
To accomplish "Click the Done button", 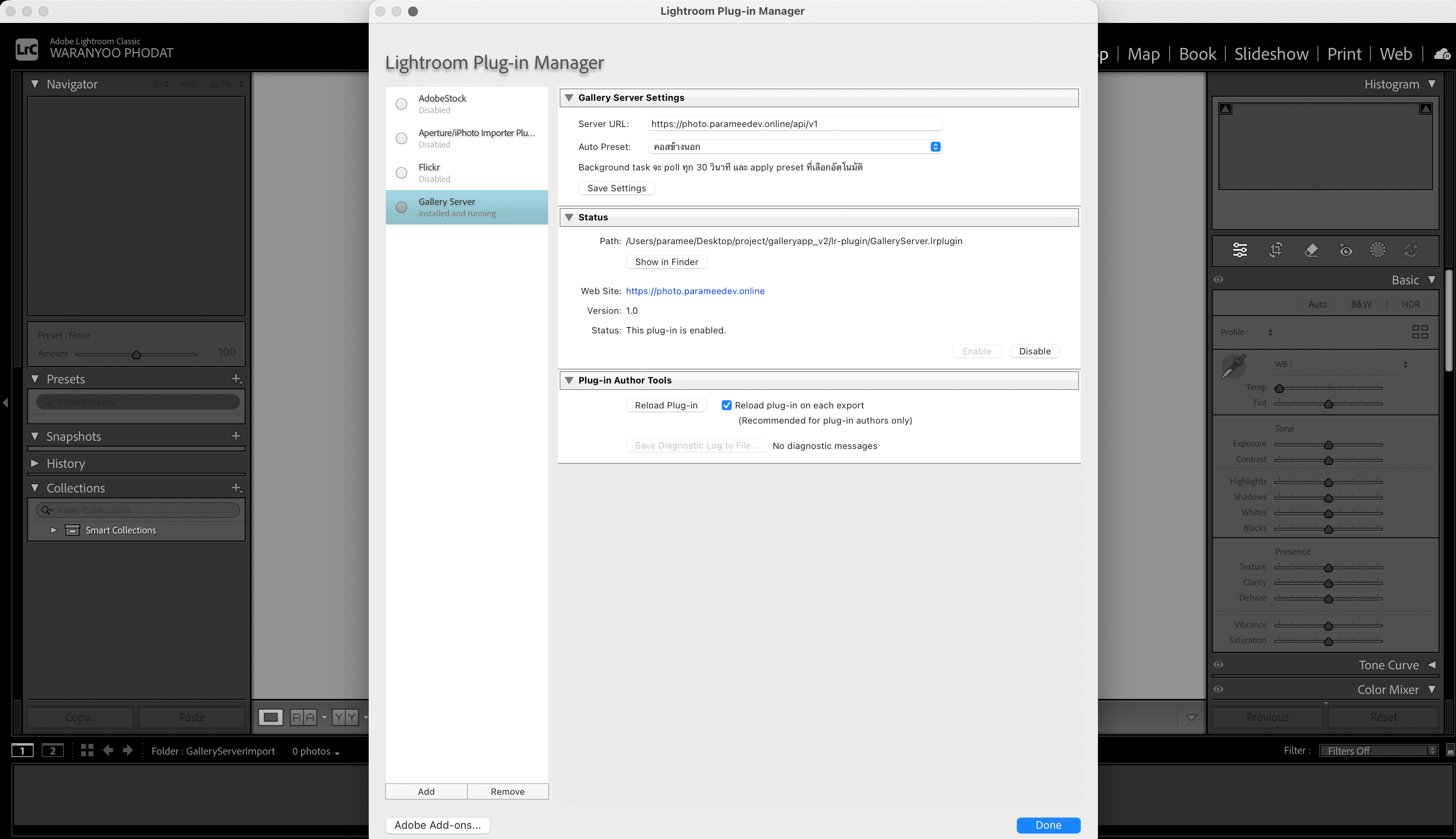I will (x=1048, y=825).
